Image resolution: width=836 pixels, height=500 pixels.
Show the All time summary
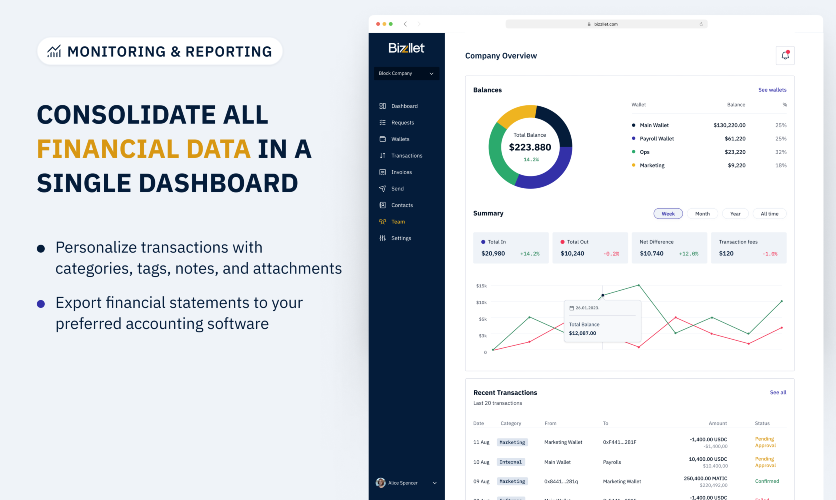tap(769, 214)
